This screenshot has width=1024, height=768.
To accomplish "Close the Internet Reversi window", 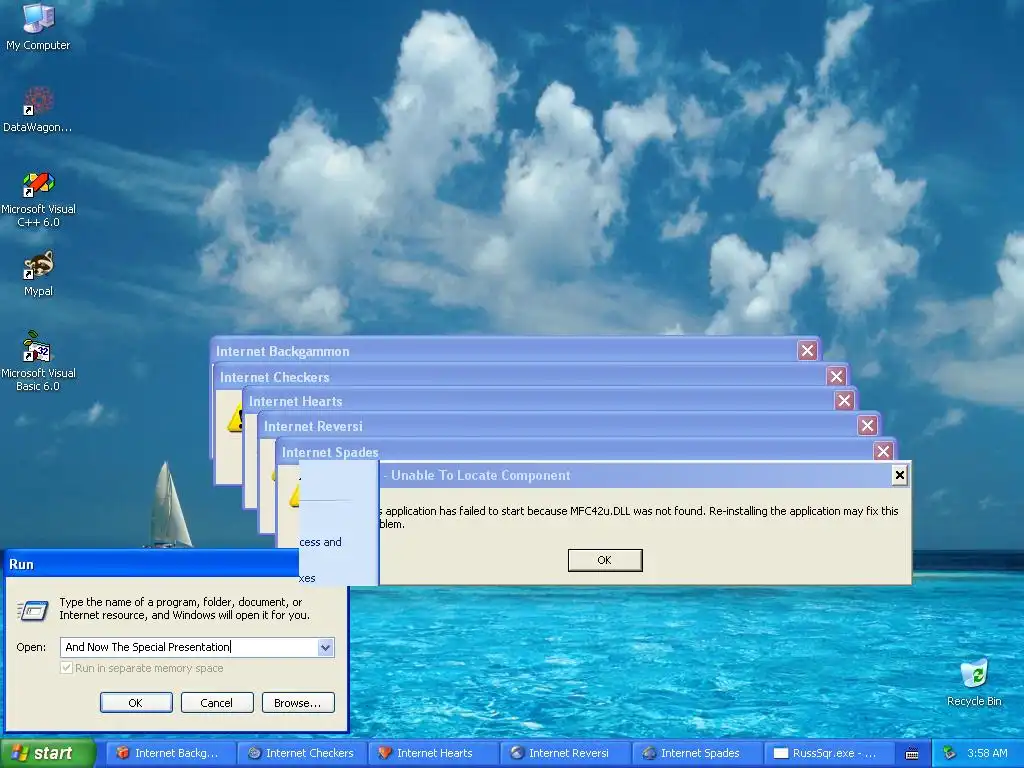I will [x=867, y=426].
